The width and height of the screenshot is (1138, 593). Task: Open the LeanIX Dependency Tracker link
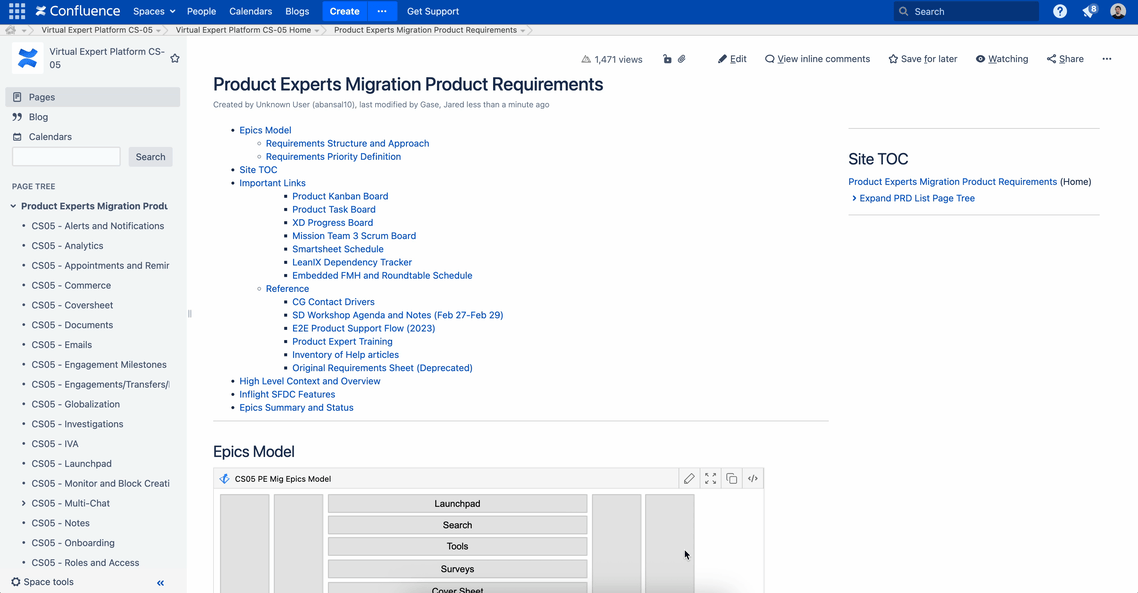[x=352, y=262]
